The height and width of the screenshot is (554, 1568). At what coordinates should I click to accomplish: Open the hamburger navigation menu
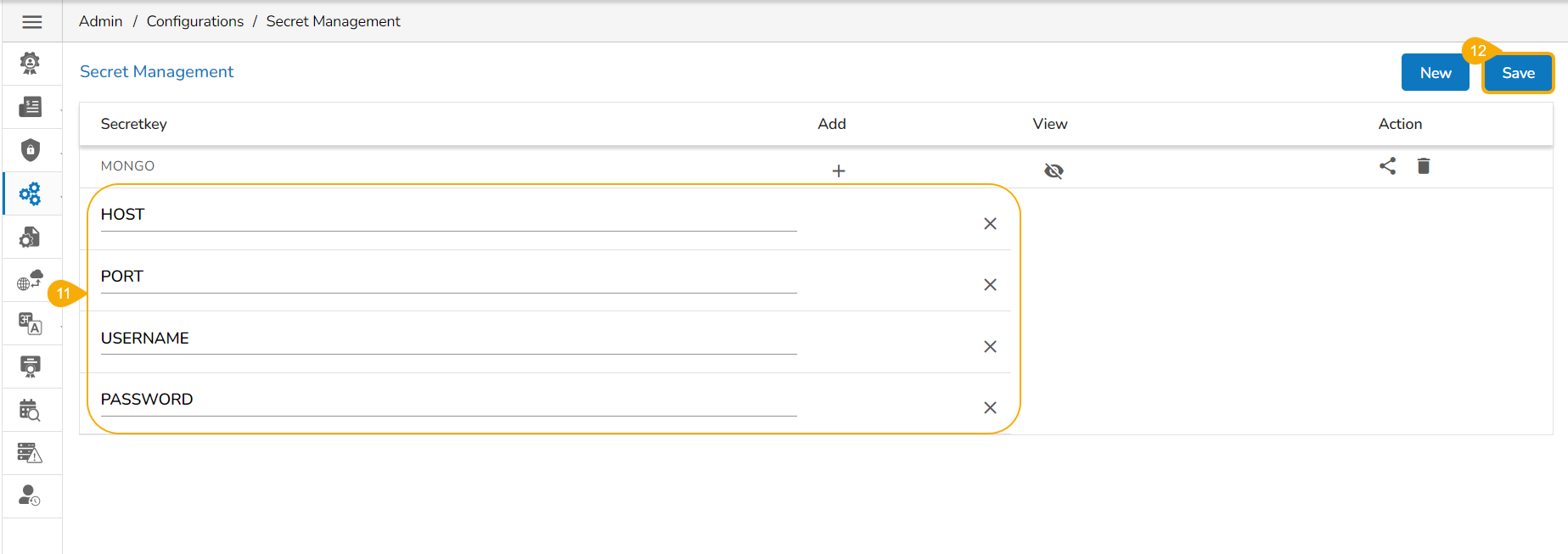32,22
